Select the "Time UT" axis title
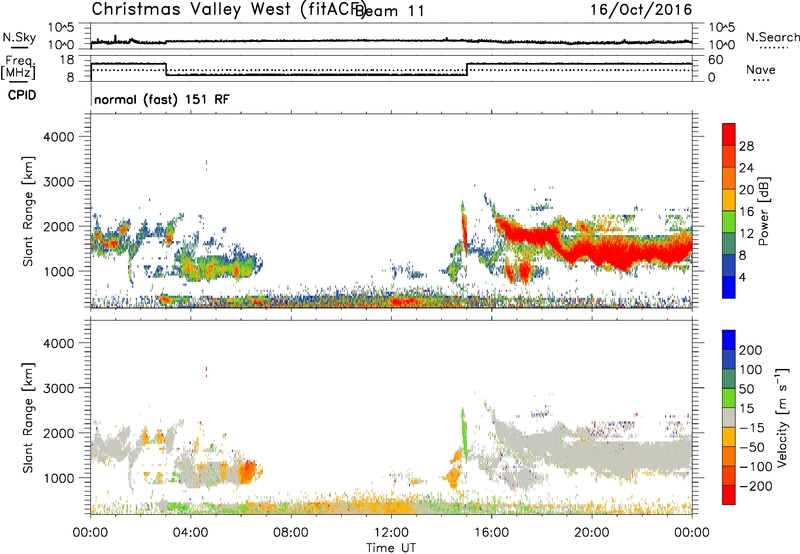Viewport: 800px width, 554px height. point(391,548)
